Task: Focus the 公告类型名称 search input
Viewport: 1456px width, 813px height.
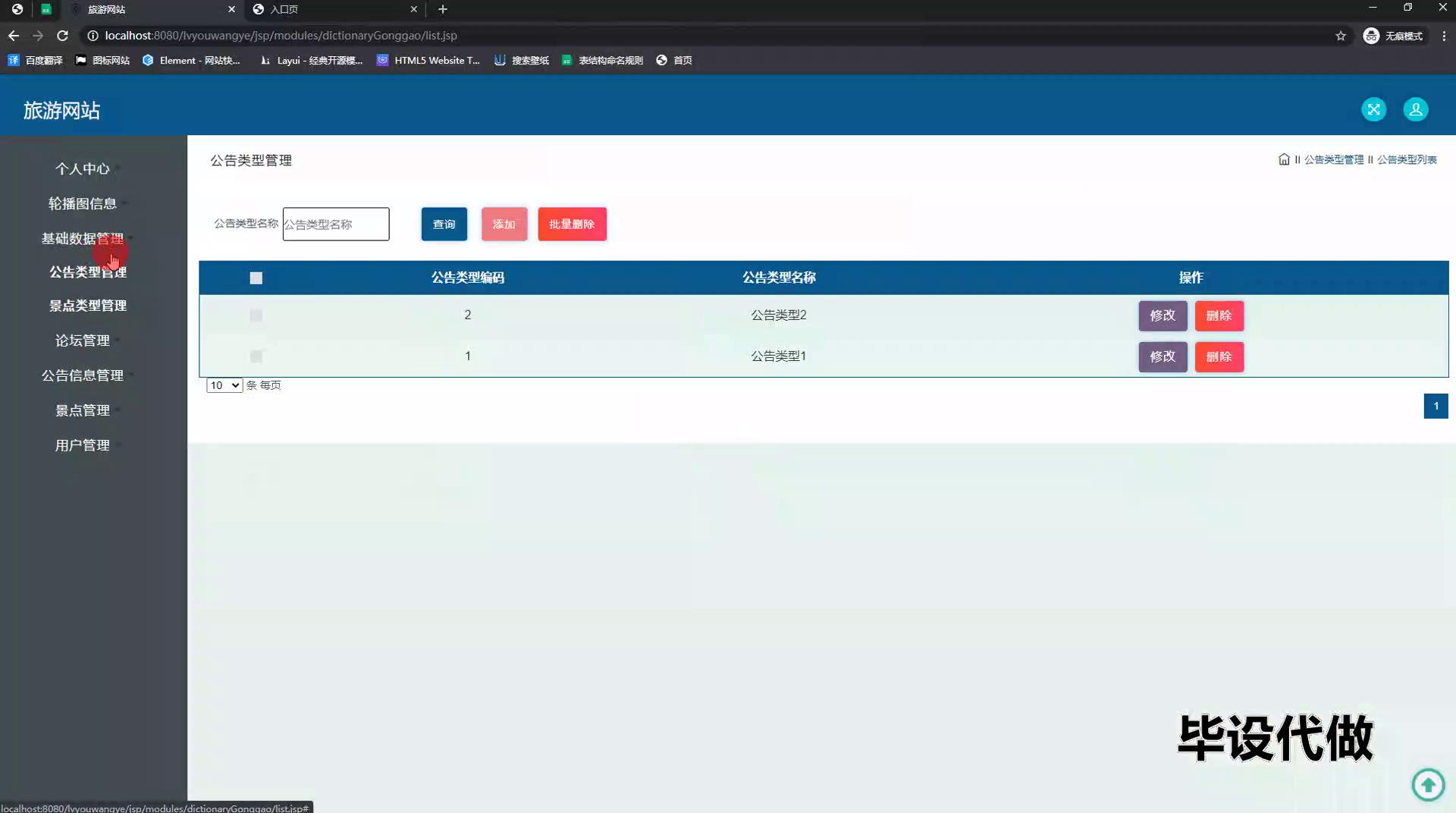Action: [336, 224]
